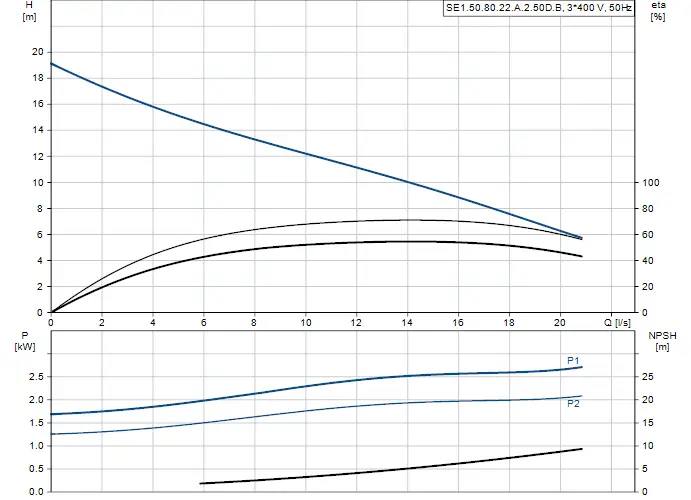The height and width of the screenshot is (500, 691).
Task: Click the P2 power curve label
Action: (x=573, y=404)
